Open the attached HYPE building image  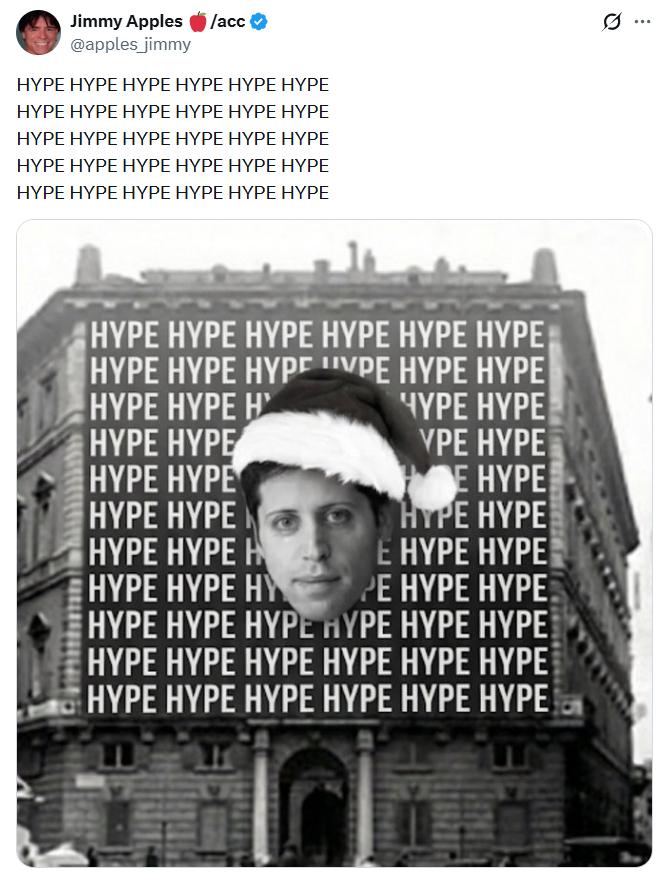[335, 543]
